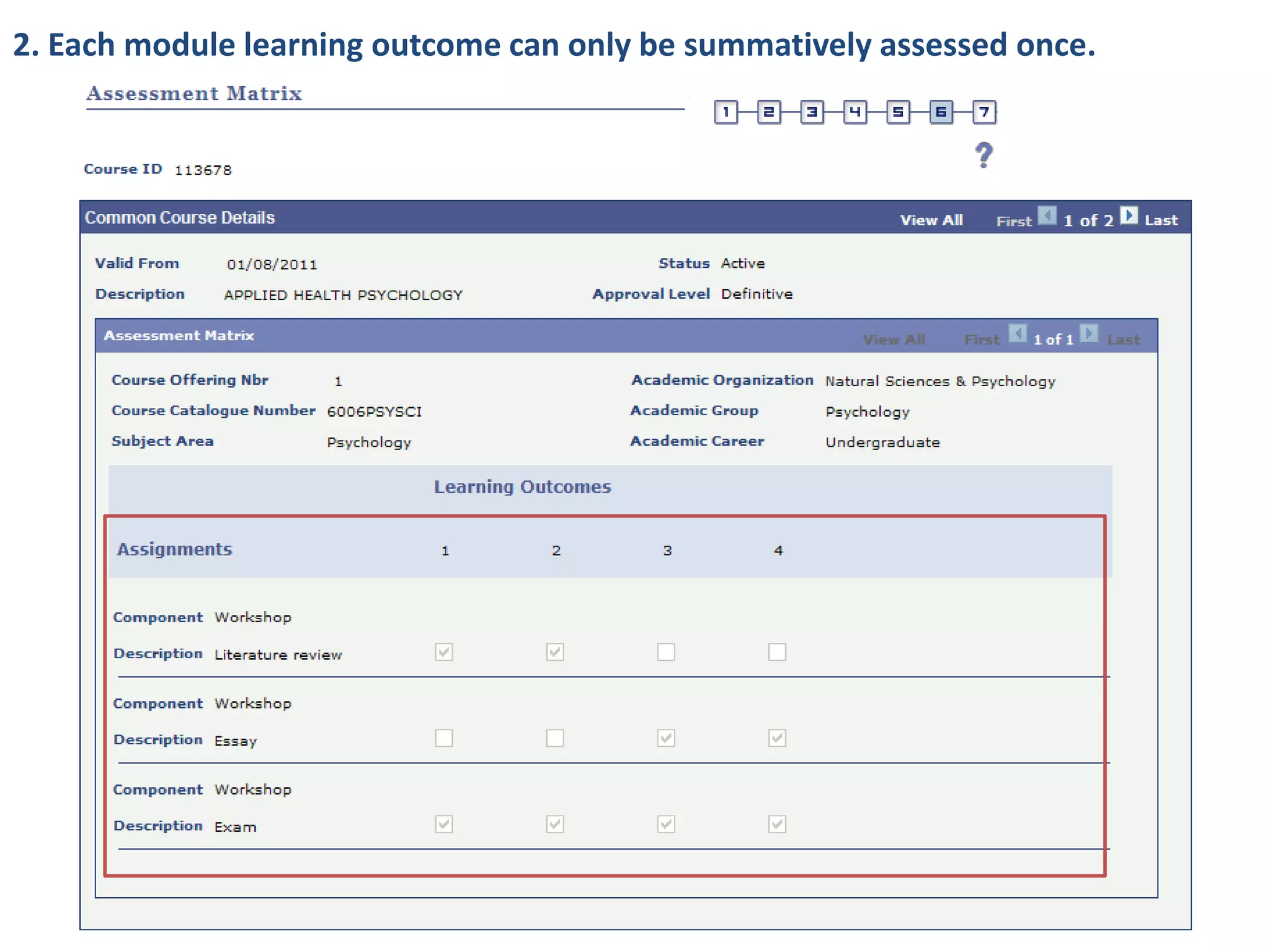Check Essay outcome 1 checkbox

click(x=444, y=738)
